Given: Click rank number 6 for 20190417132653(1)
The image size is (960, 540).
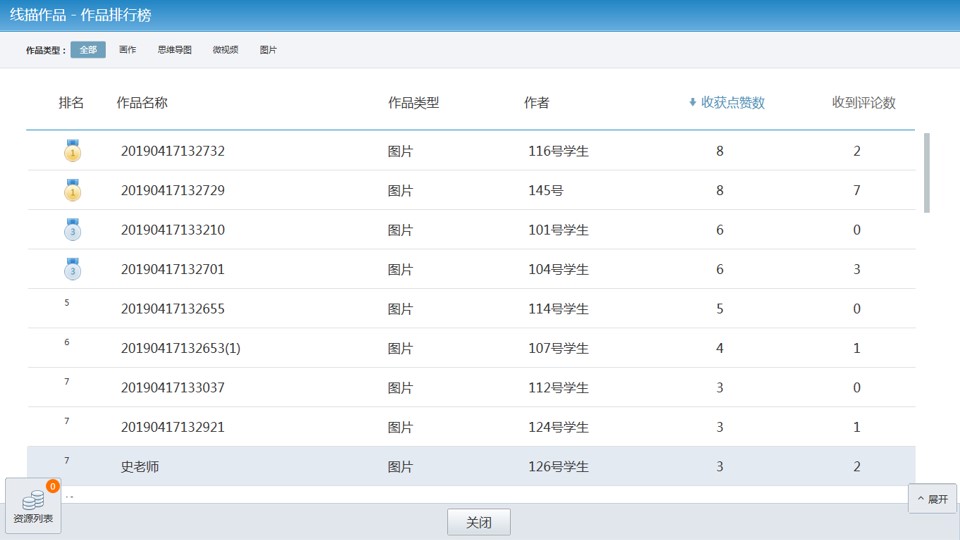Looking at the screenshot, I should click(x=67, y=342).
